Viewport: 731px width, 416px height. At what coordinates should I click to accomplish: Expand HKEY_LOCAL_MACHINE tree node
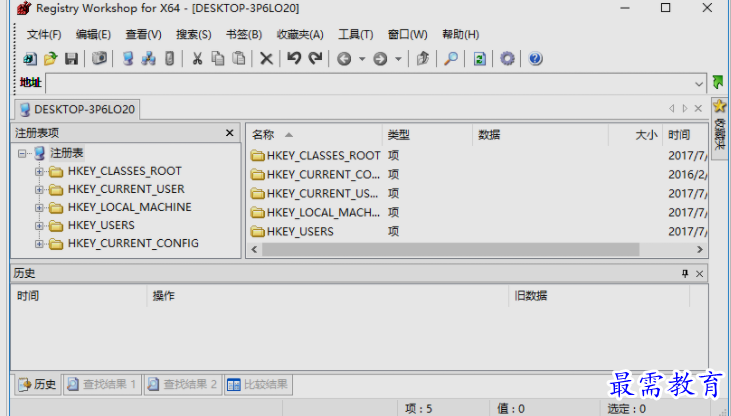[39, 208]
